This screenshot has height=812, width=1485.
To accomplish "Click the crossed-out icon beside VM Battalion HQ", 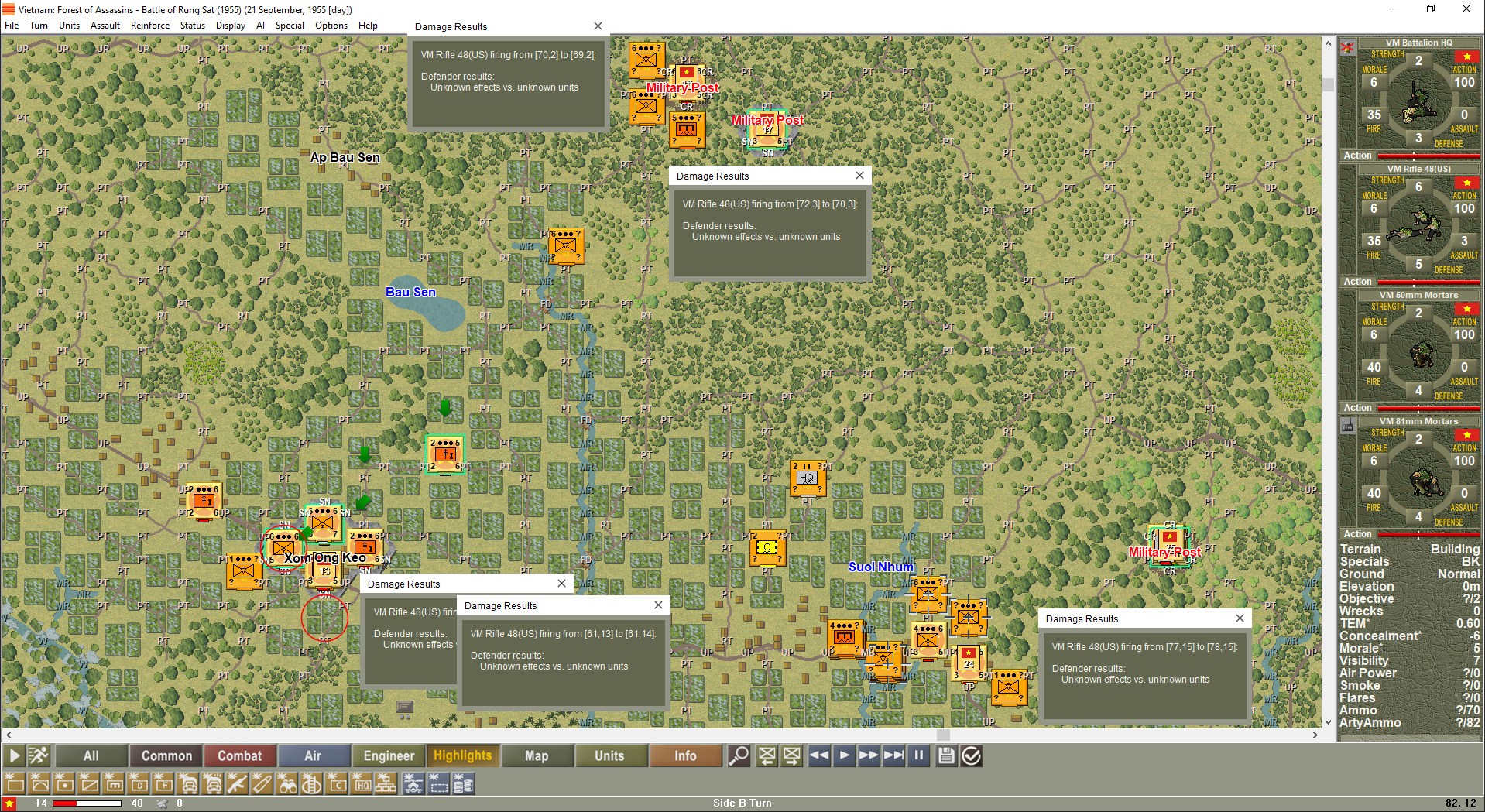I will pyautogui.click(x=1347, y=47).
